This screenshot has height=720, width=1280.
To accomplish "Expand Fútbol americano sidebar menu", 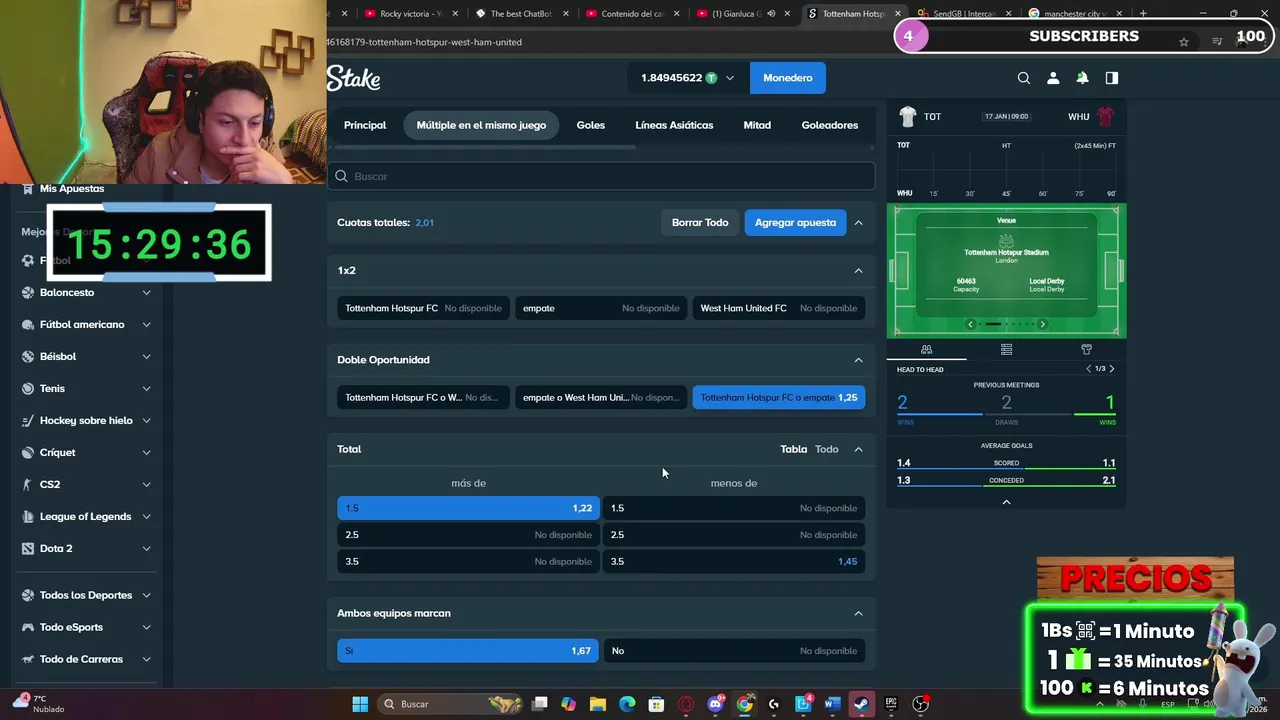I will pos(146,325).
